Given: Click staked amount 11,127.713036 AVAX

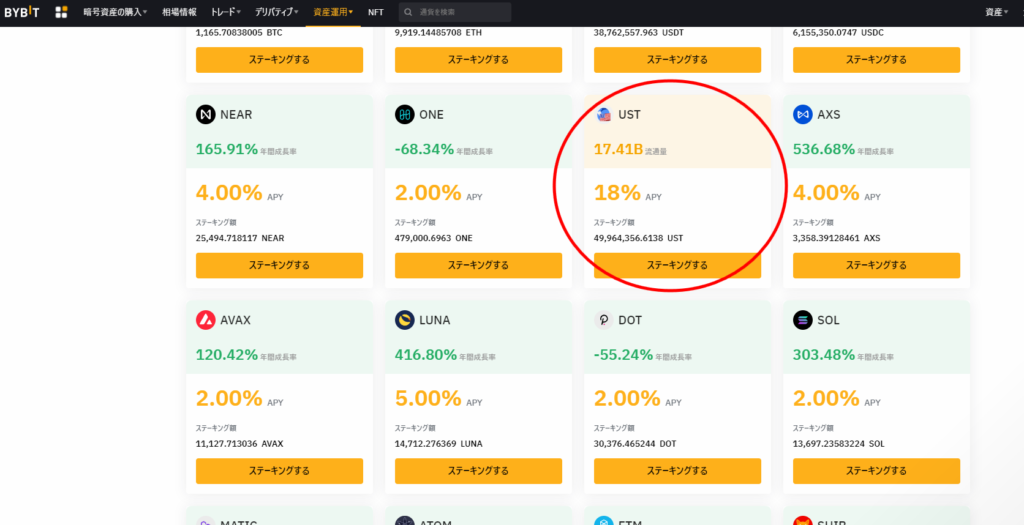Looking at the screenshot, I should 240,444.
